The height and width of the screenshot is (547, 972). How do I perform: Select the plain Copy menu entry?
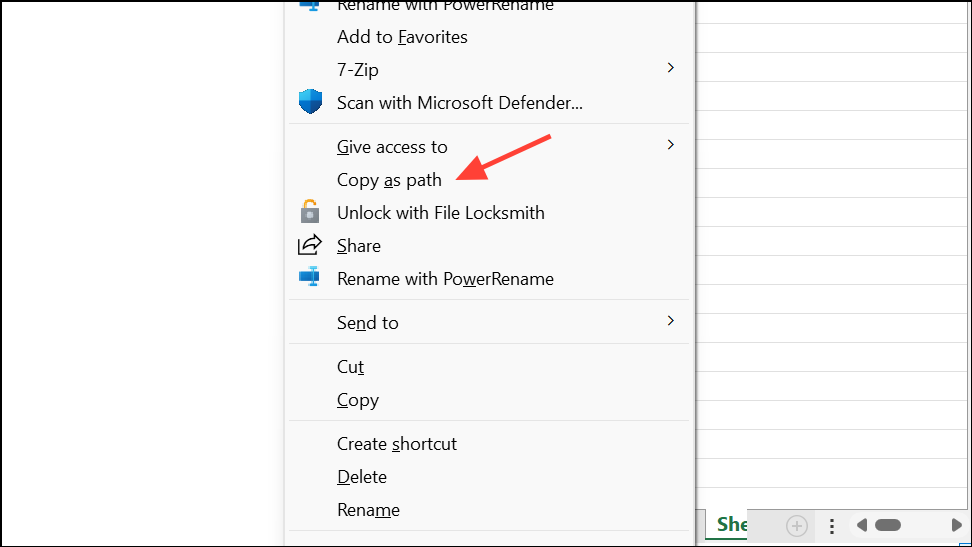[357, 400]
